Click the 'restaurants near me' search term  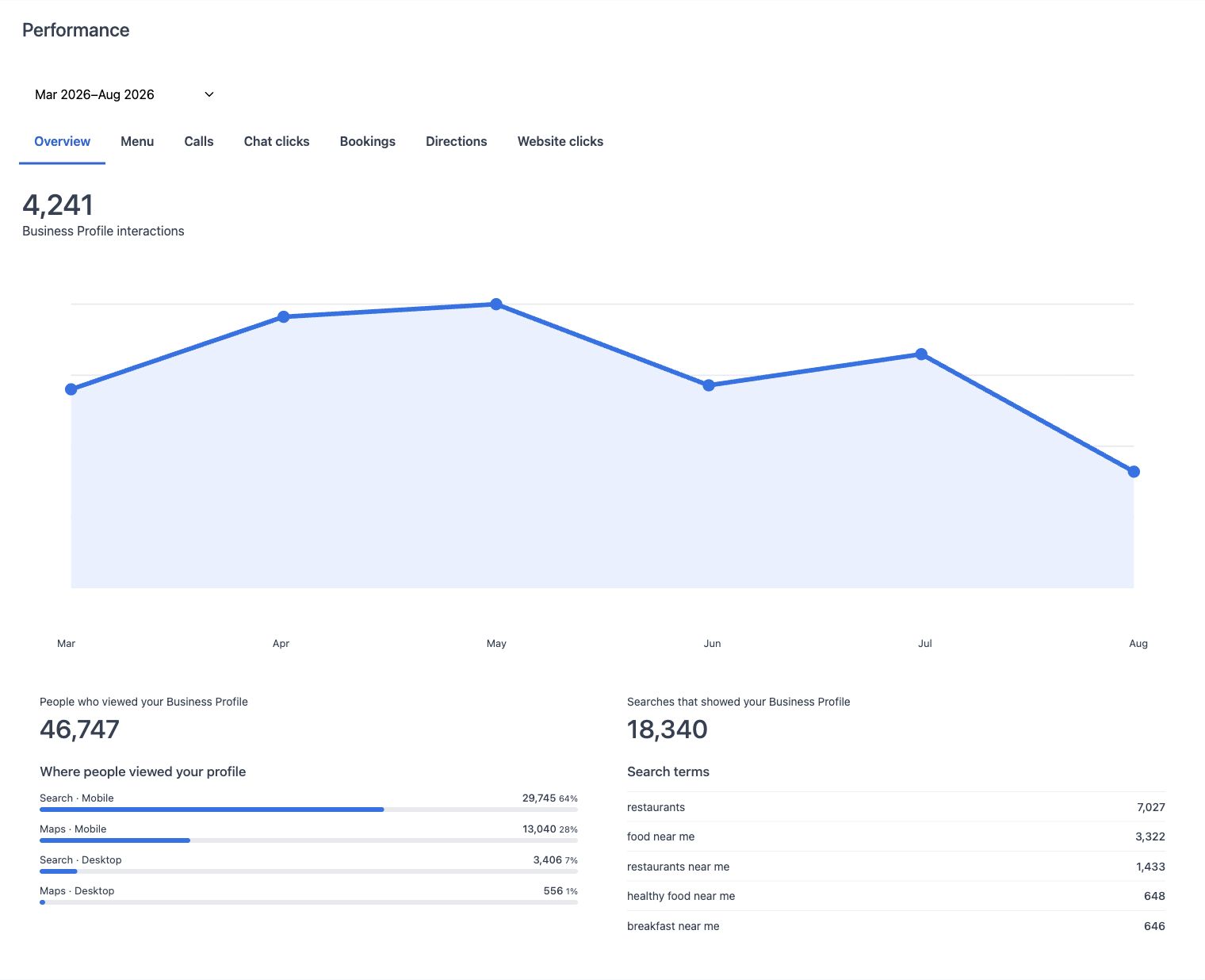678,867
